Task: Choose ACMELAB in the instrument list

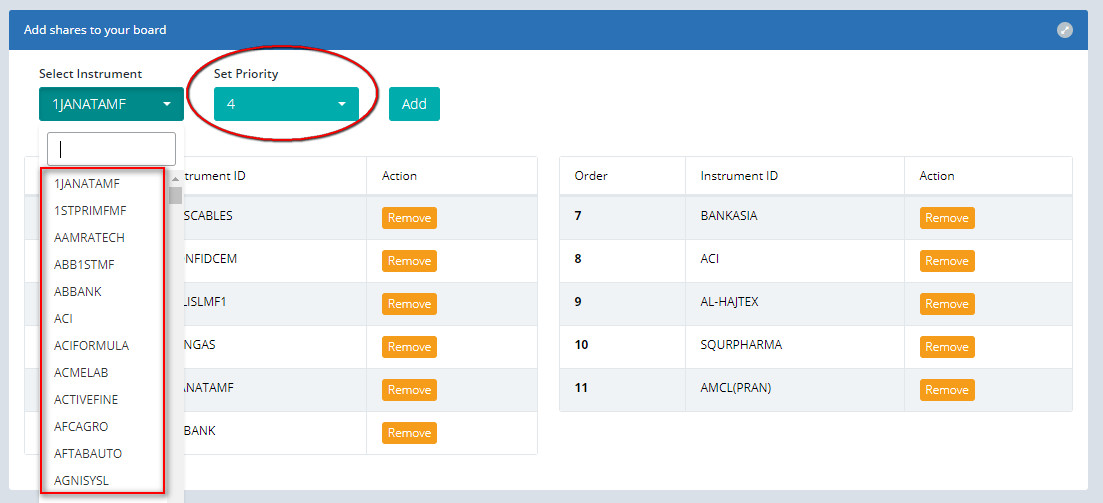Action: pyautogui.click(x=81, y=373)
